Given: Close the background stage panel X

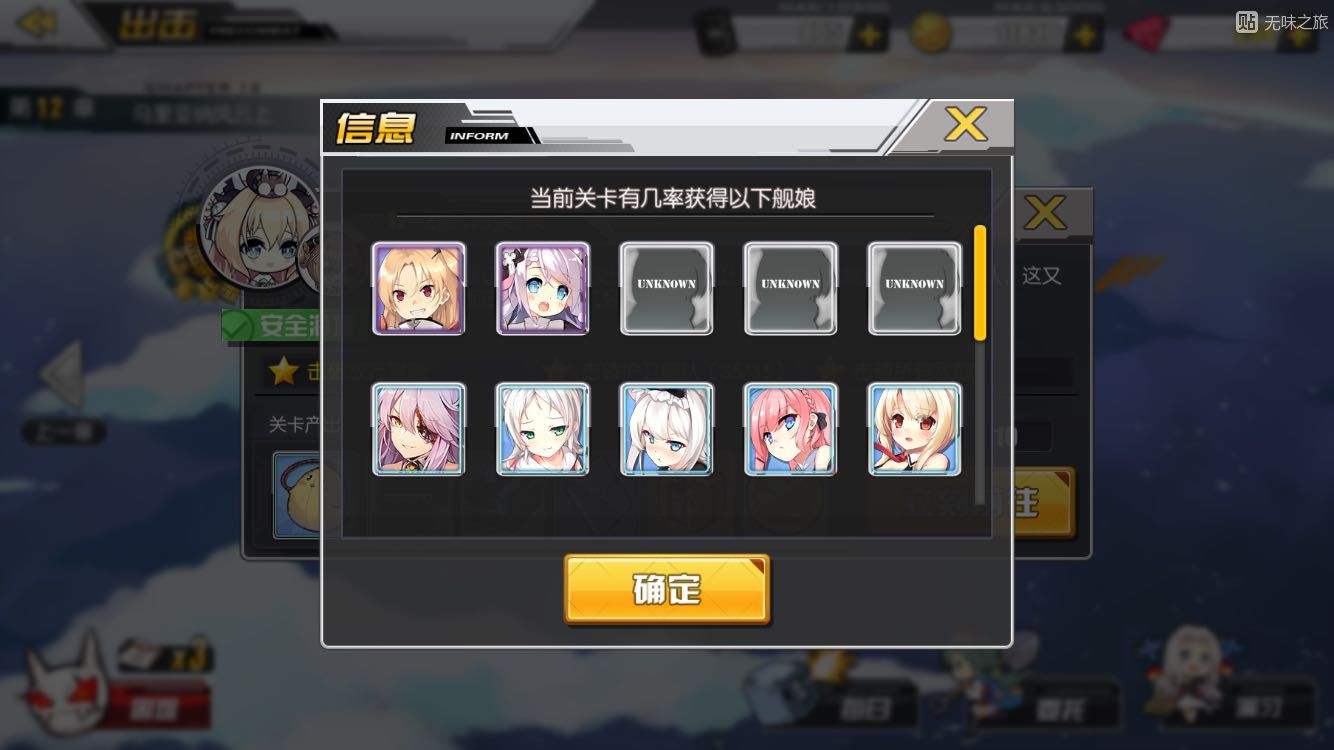Looking at the screenshot, I should (x=1045, y=213).
